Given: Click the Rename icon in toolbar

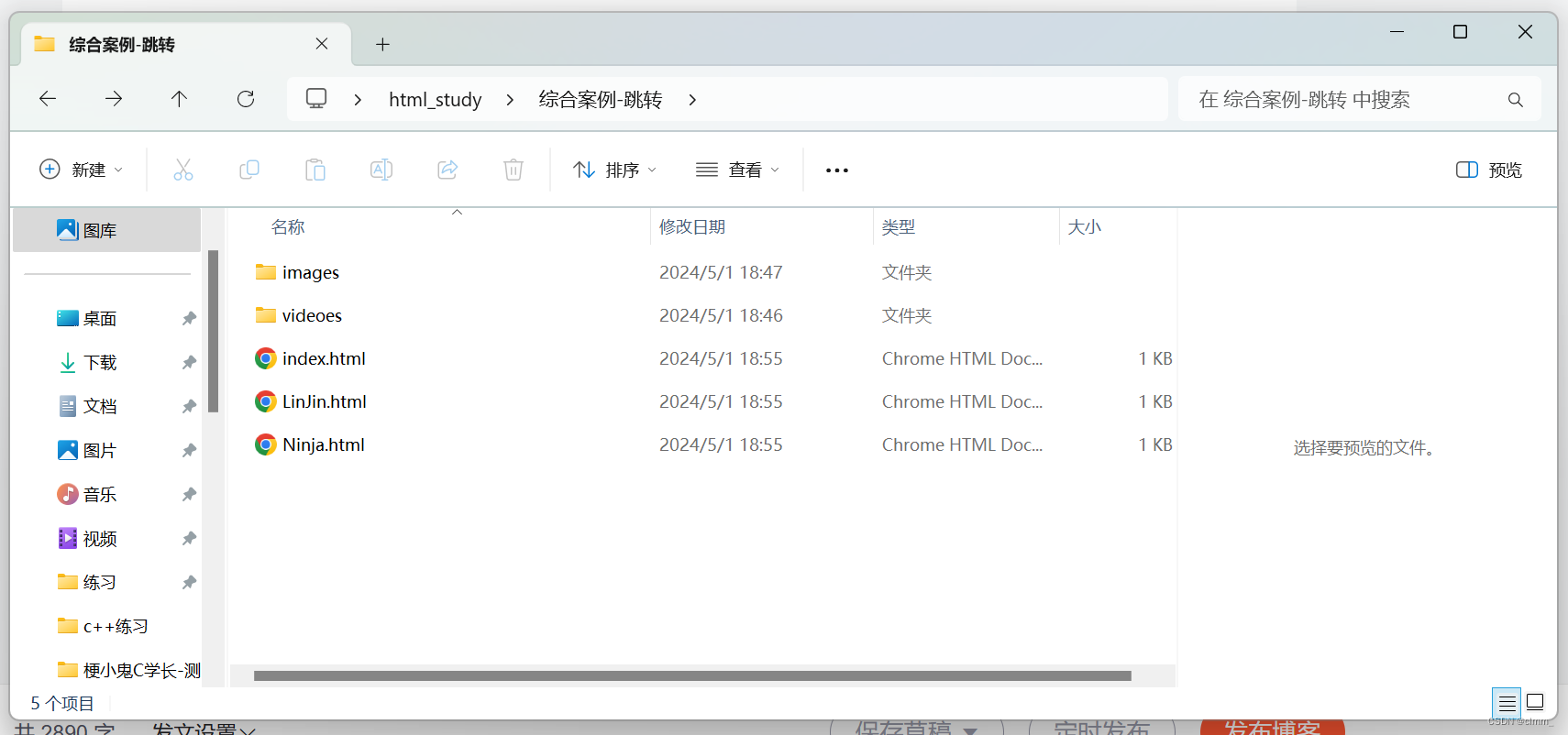Looking at the screenshot, I should click(381, 170).
